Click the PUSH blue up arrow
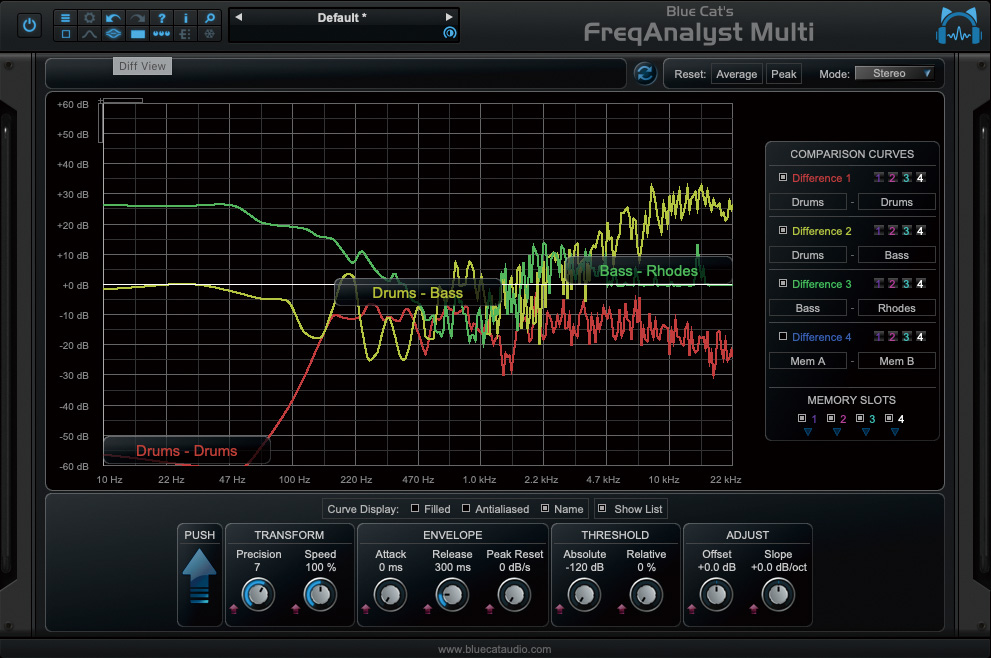This screenshot has width=991, height=658. tap(200, 576)
